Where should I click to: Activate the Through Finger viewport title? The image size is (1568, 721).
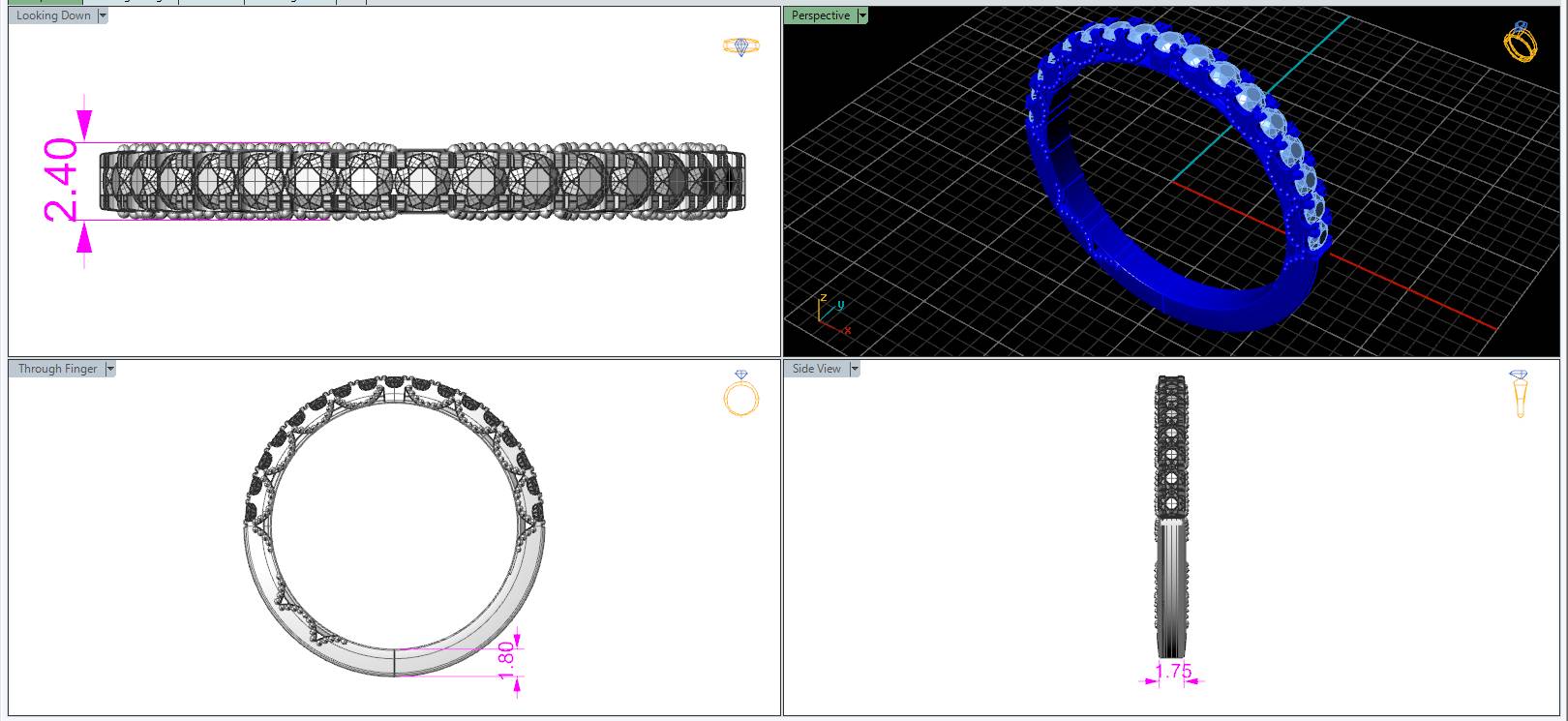point(57,369)
